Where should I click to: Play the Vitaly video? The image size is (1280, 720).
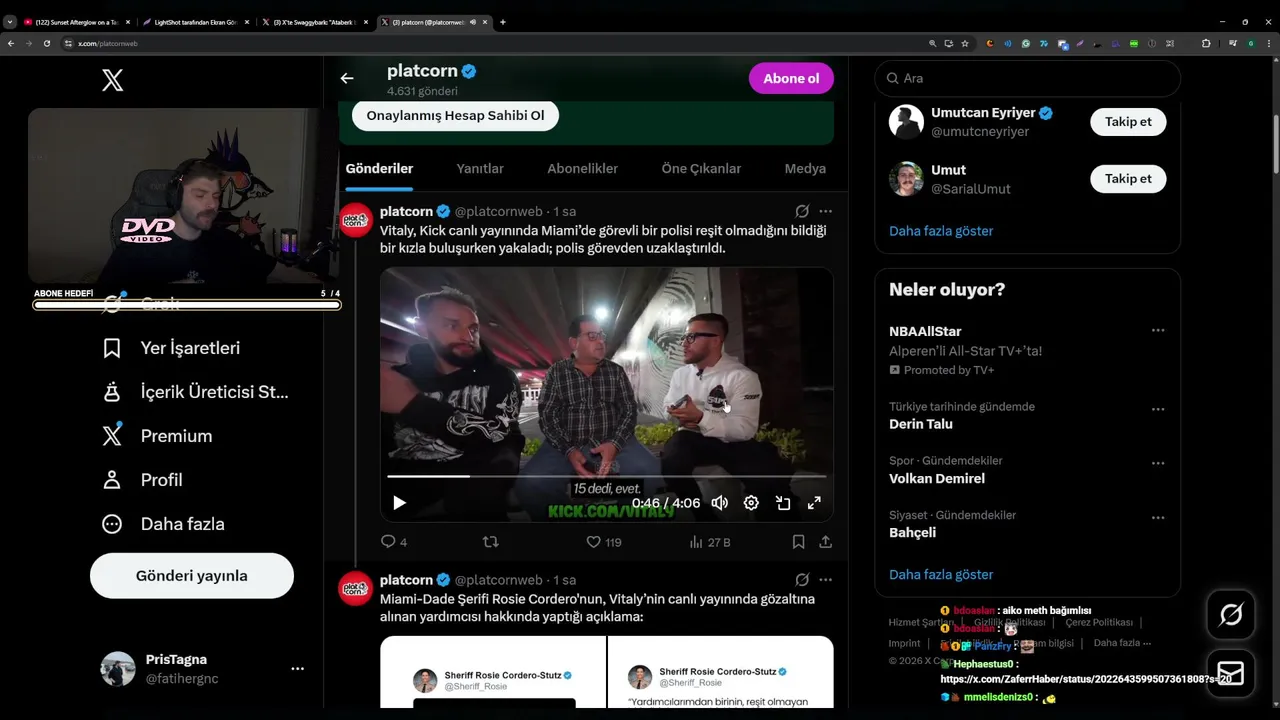[399, 503]
